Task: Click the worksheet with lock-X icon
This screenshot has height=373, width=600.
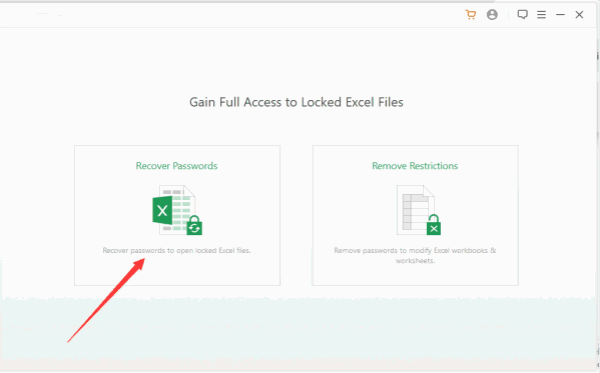Action: coord(419,210)
